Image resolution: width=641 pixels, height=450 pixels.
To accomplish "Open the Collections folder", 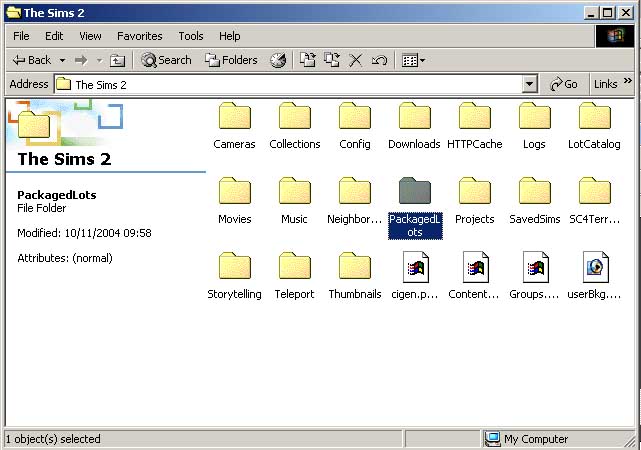I will click(x=294, y=126).
